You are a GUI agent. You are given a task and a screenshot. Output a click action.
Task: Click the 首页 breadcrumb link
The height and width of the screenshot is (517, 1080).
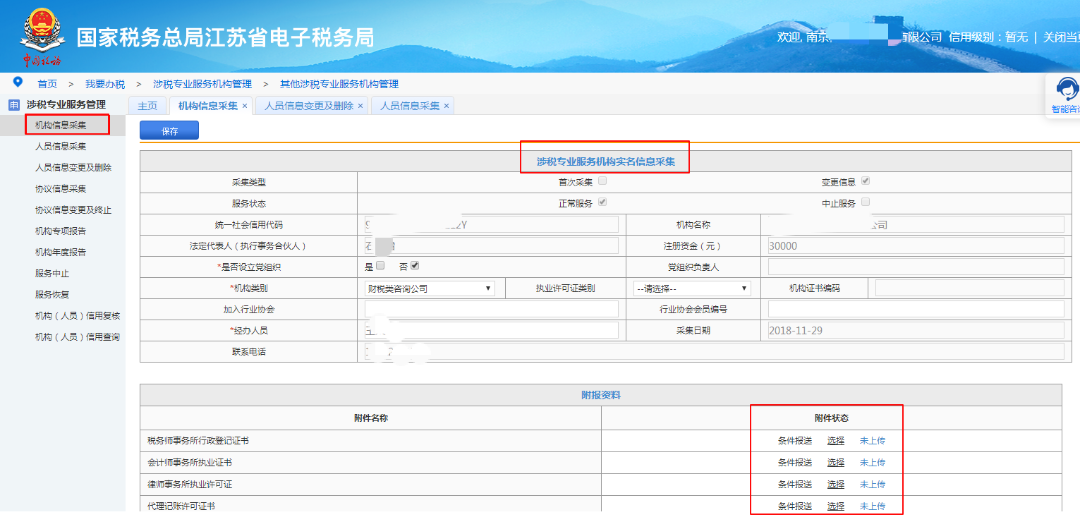point(47,84)
